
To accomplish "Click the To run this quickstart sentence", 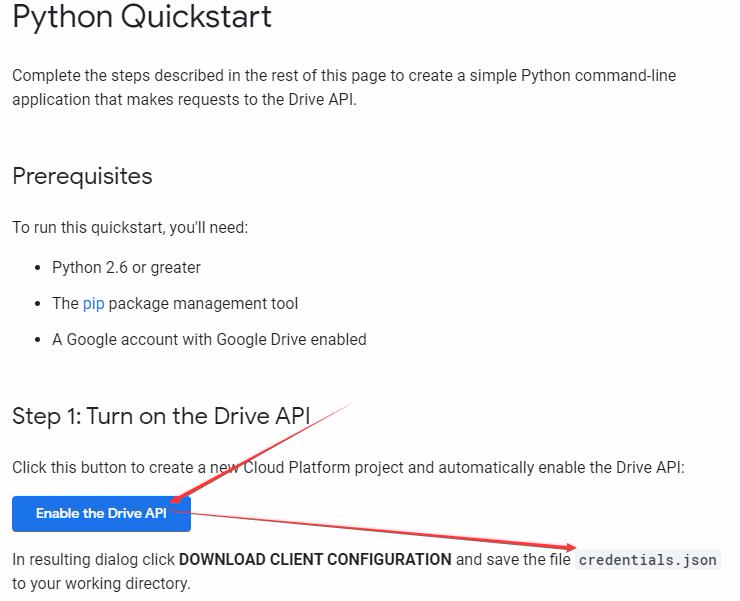I will coord(130,227).
